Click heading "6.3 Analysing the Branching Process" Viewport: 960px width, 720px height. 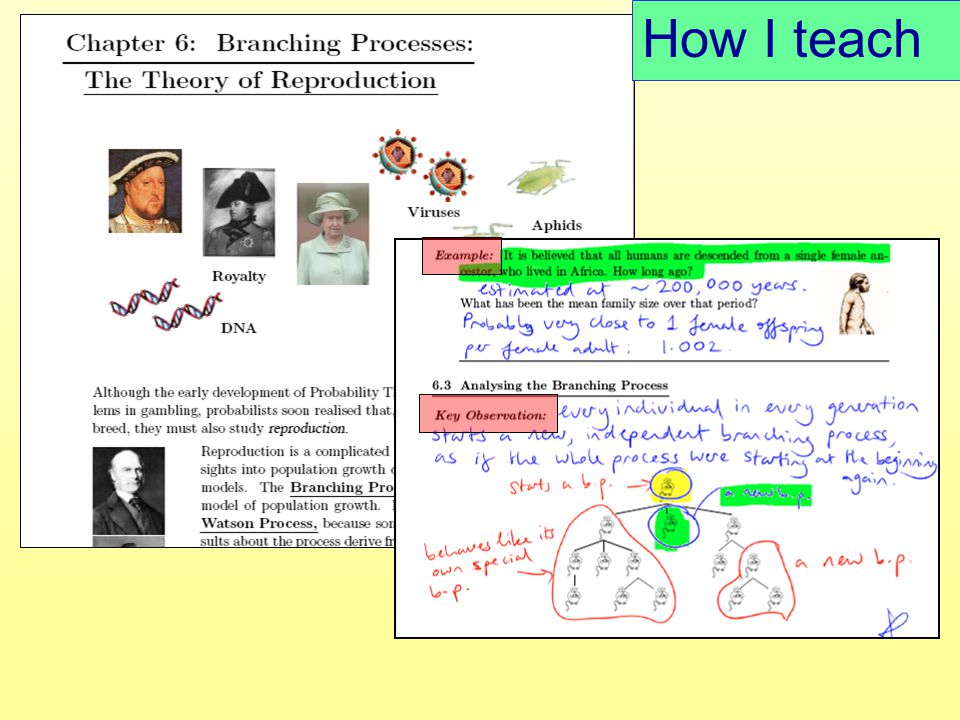pos(550,386)
